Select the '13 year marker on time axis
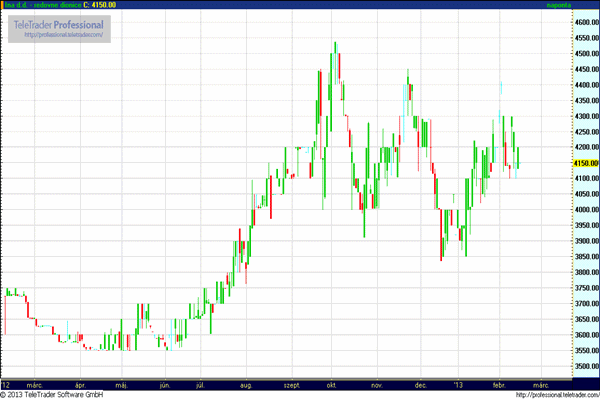The height and width of the screenshot is (400, 600). 459,384
